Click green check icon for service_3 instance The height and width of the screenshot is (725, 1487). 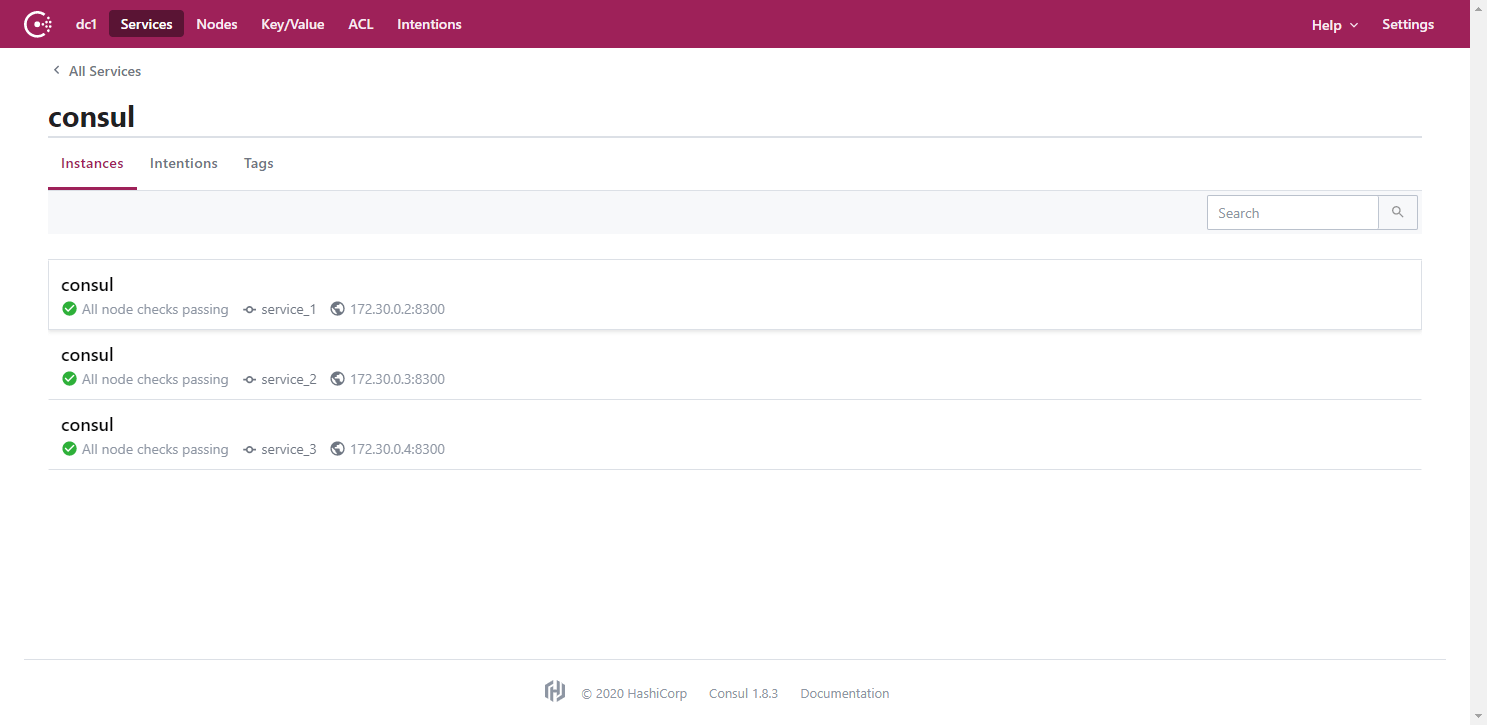click(69, 449)
